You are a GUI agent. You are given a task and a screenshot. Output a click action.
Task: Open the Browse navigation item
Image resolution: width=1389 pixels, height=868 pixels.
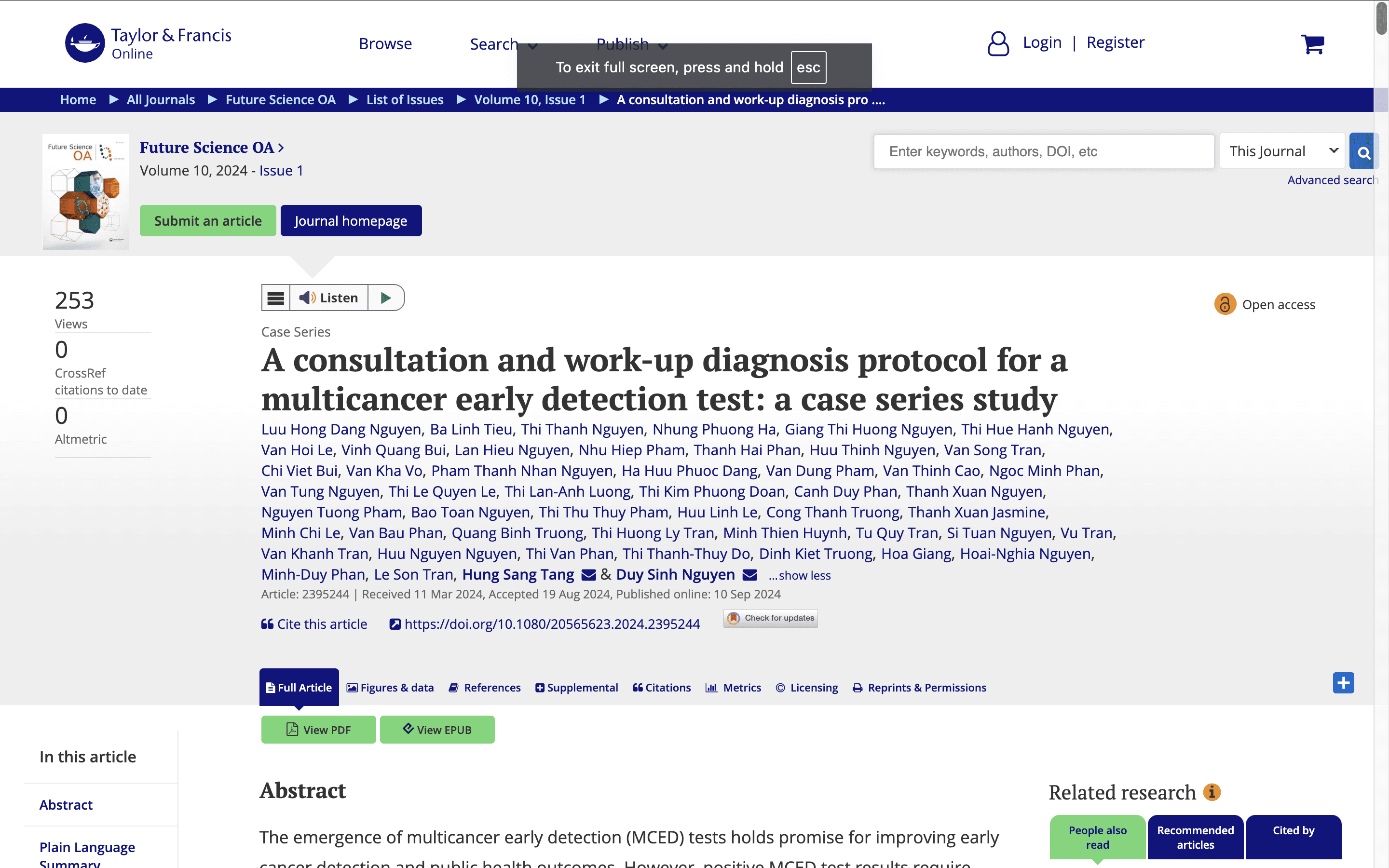385,43
